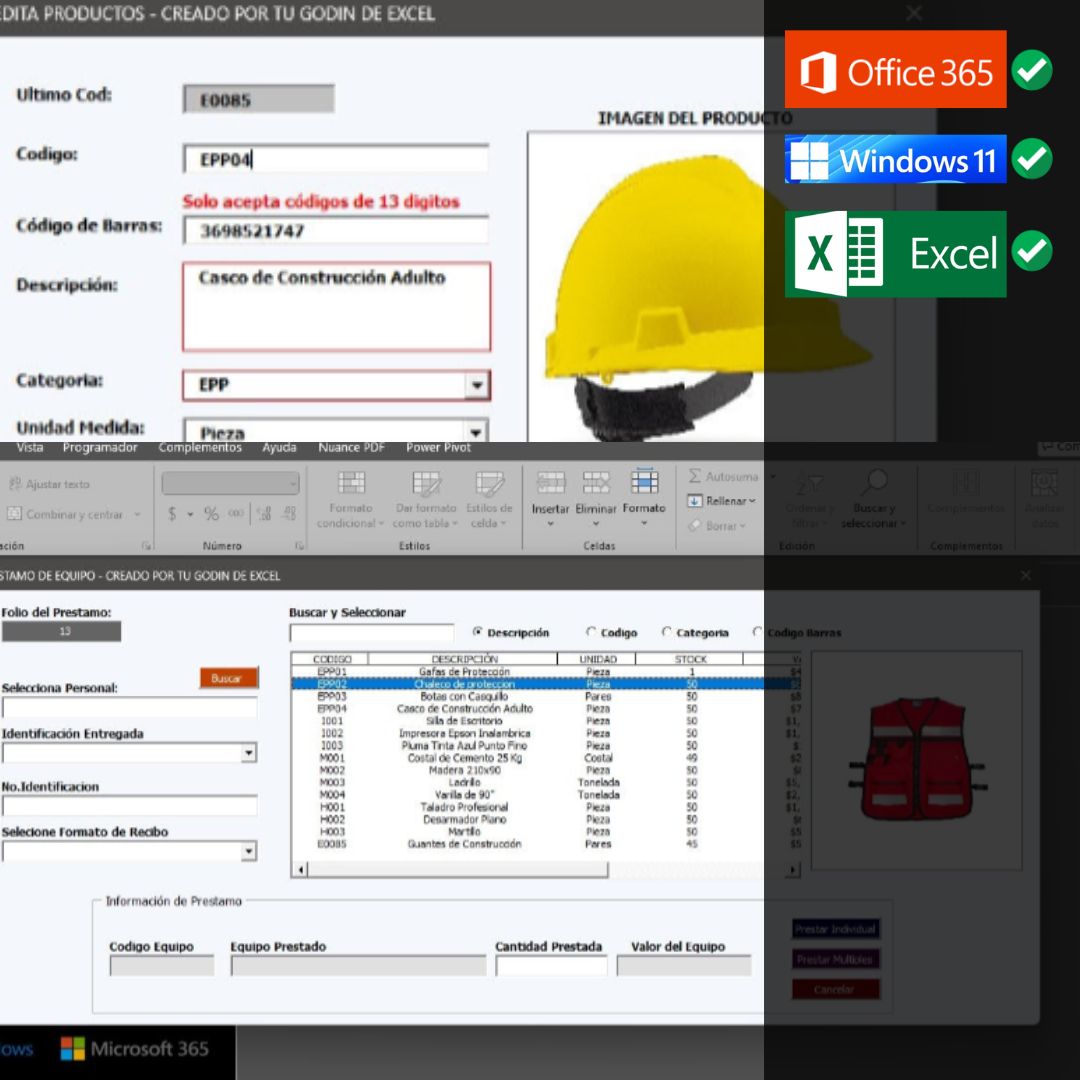Expand the currency format arrow beside $
Image resolution: width=1080 pixels, height=1080 pixels.
pyautogui.click(x=189, y=514)
